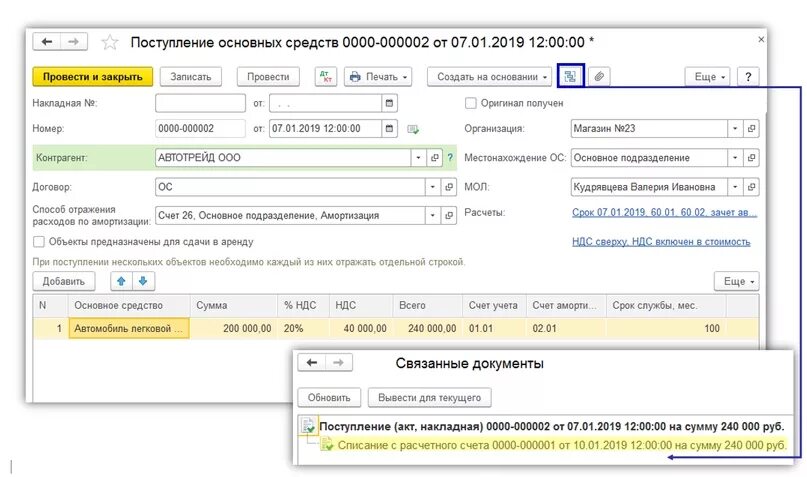
Task: Tick the Оригинал получен checkbox
Action: point(470,103)
